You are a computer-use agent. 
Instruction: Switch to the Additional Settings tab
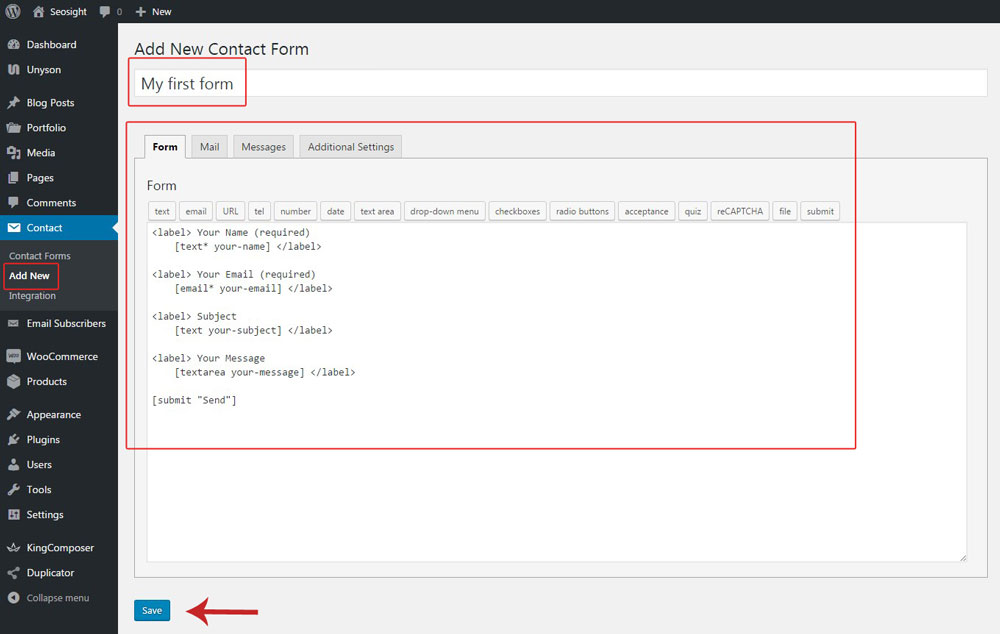[x=350, y=147]
